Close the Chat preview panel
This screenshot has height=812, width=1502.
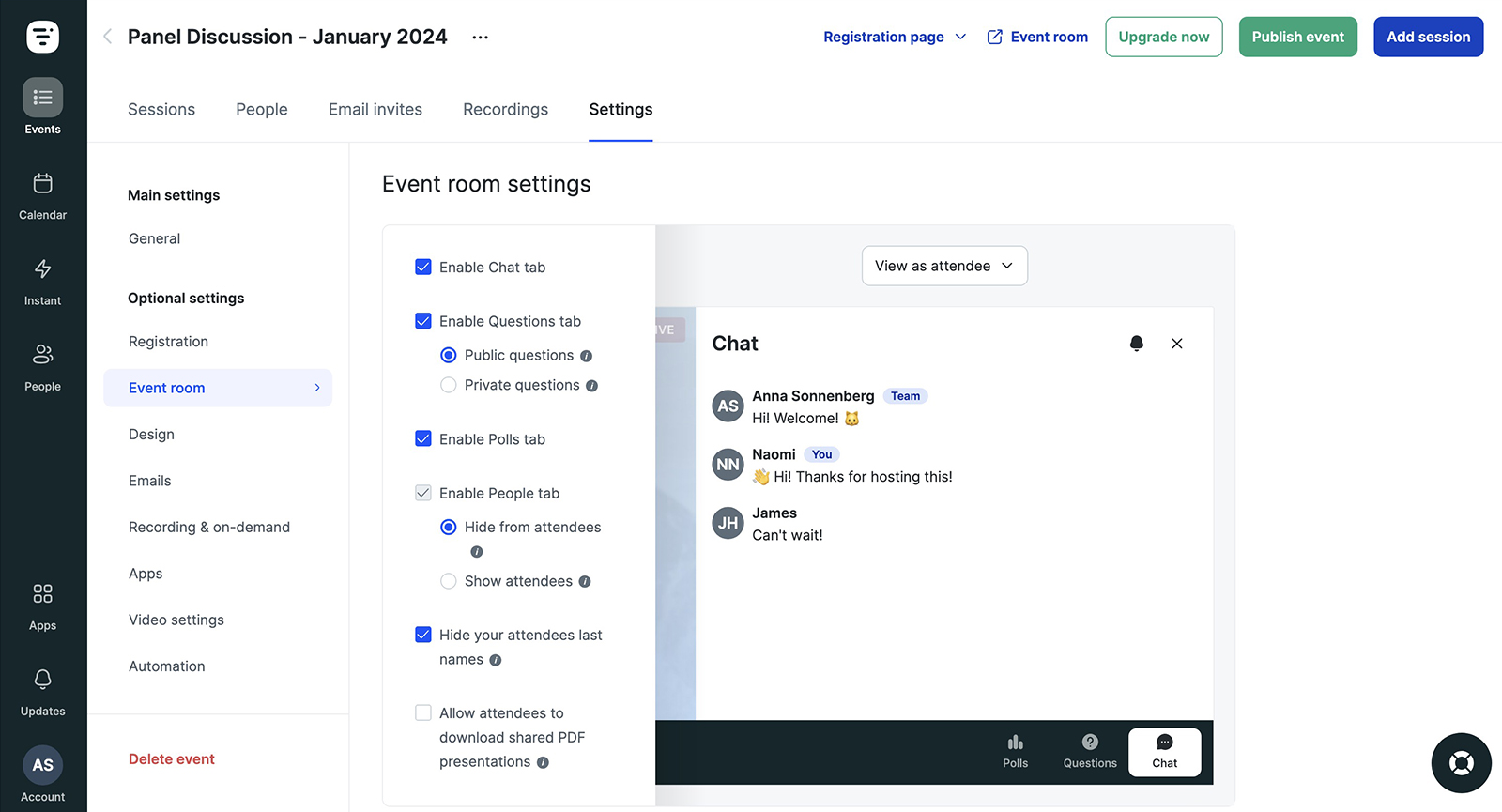click(x=1176, y=344)
